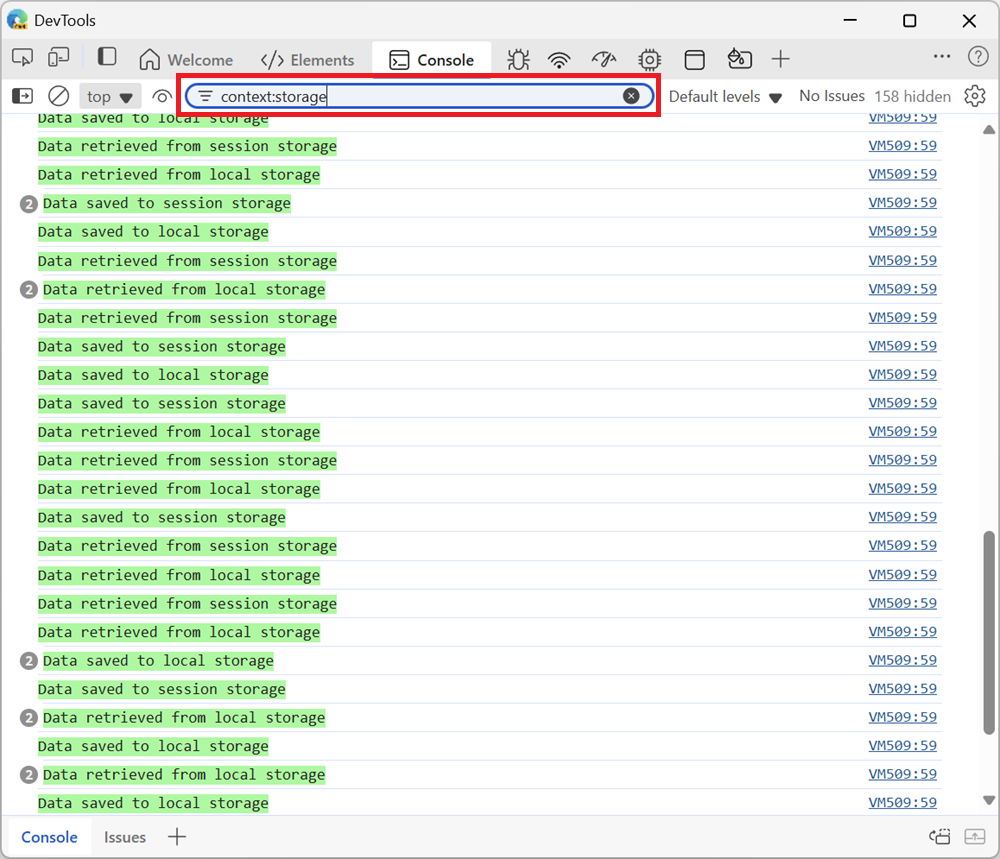This screenshot has height=859, width=1000.
Task: Open the first VM509:59 source link
Action: pos(903,117)
